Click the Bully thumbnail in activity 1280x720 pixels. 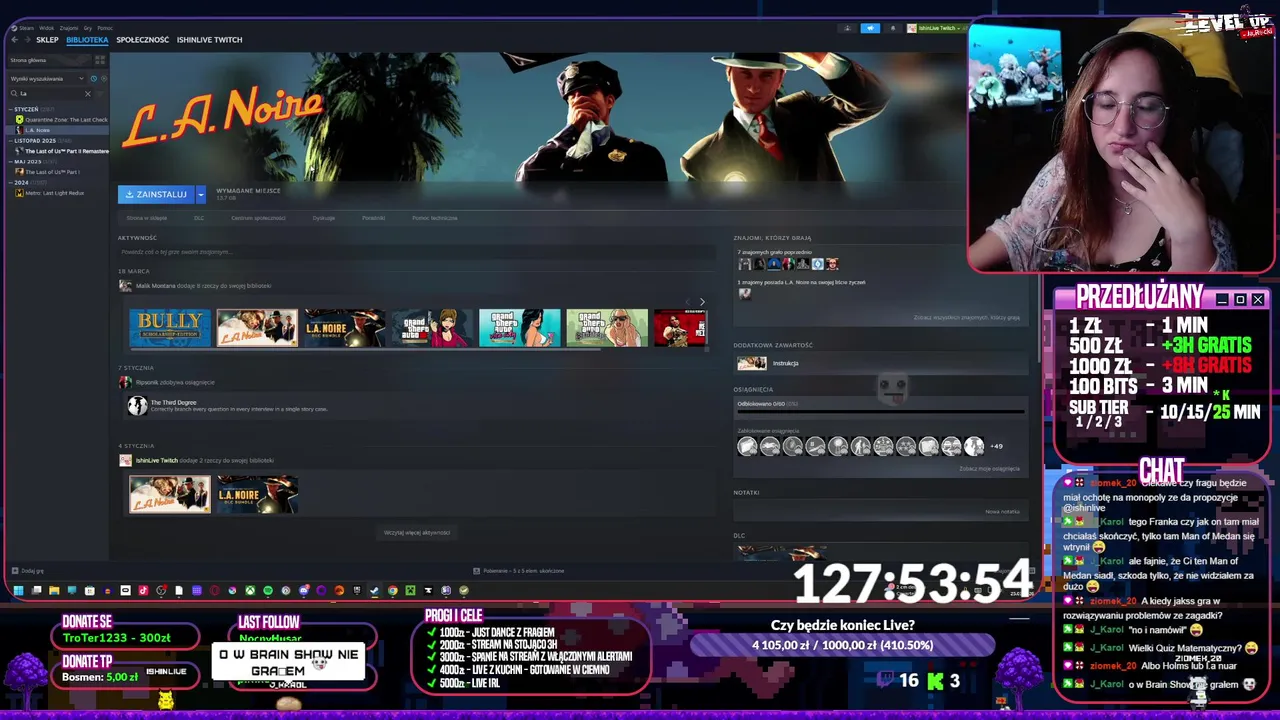click(x=170, y=328)
